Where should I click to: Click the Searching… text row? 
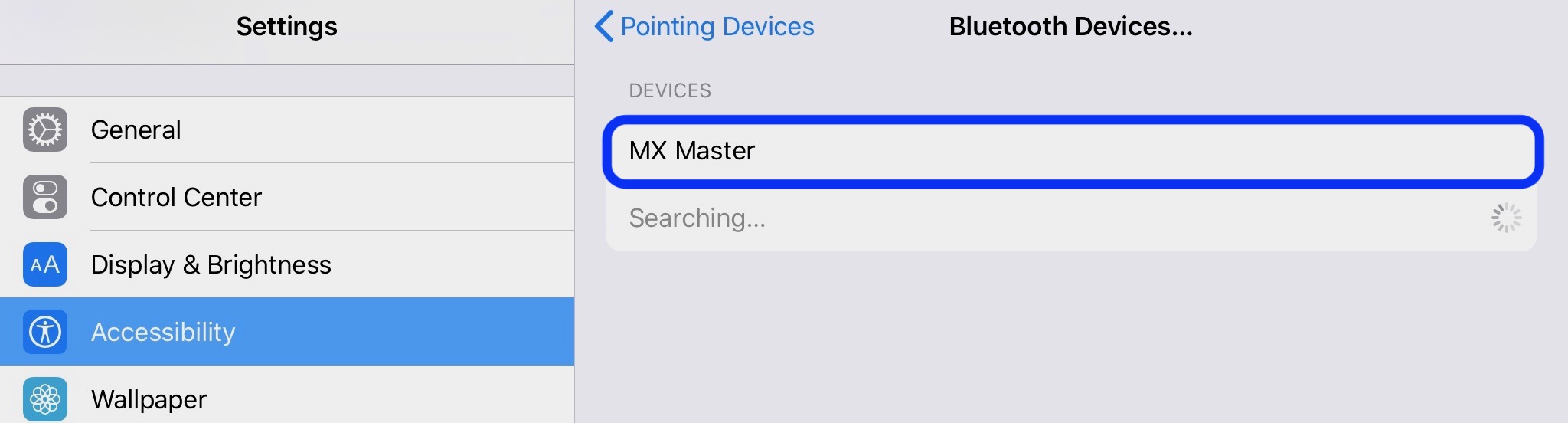1071,218
